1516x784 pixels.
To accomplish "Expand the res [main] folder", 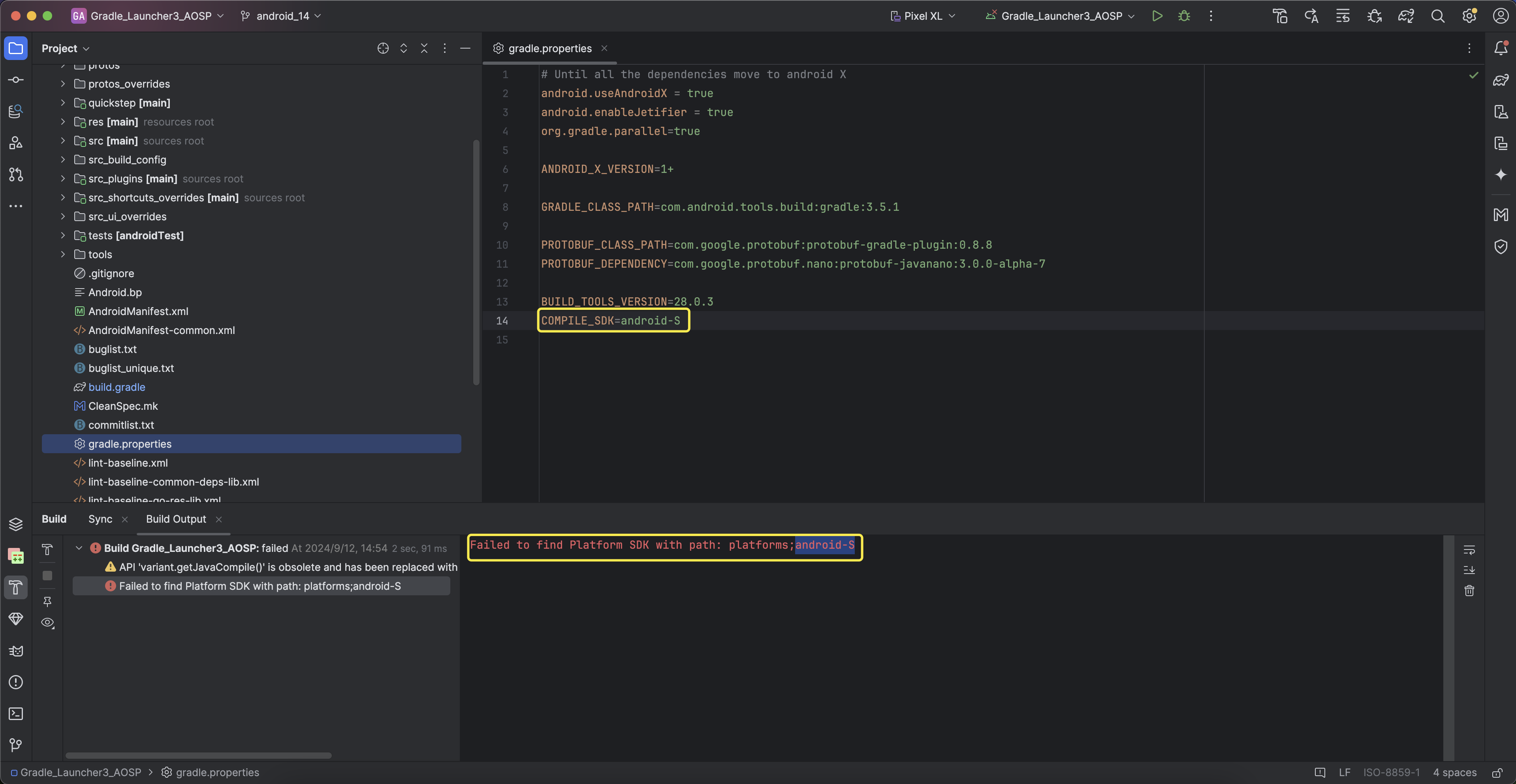I will (x=63, y=122).
